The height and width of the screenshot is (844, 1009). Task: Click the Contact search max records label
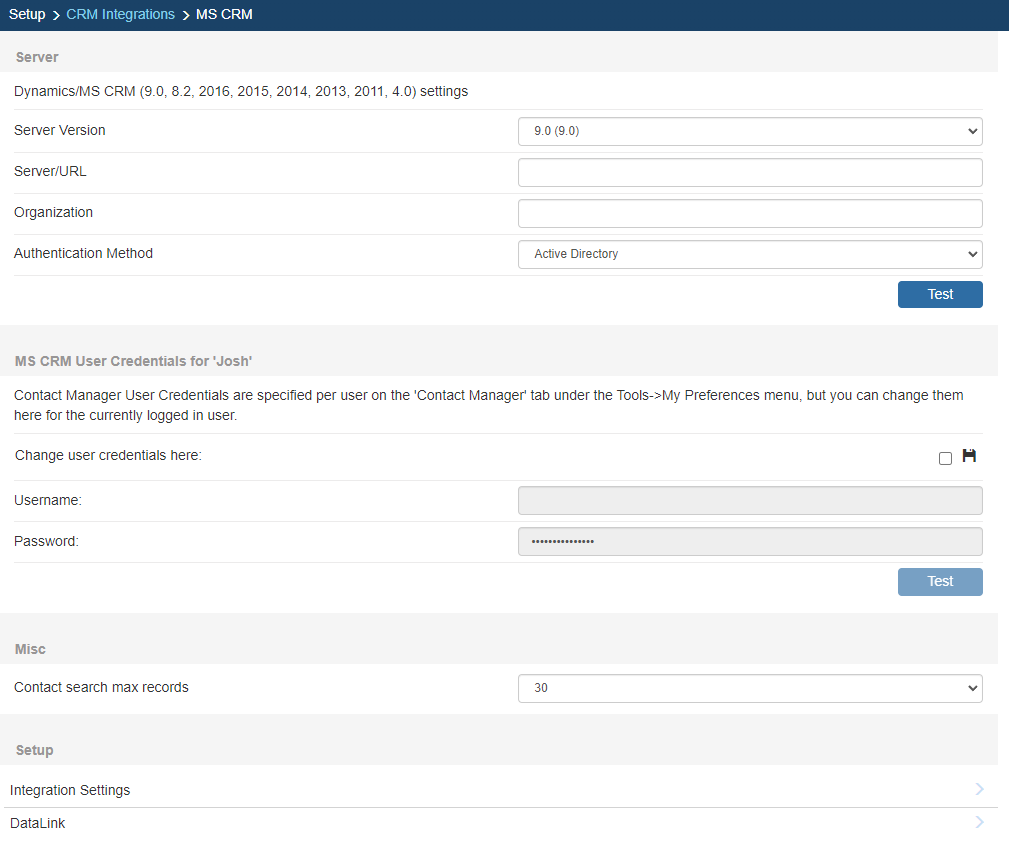coord(101,687)
